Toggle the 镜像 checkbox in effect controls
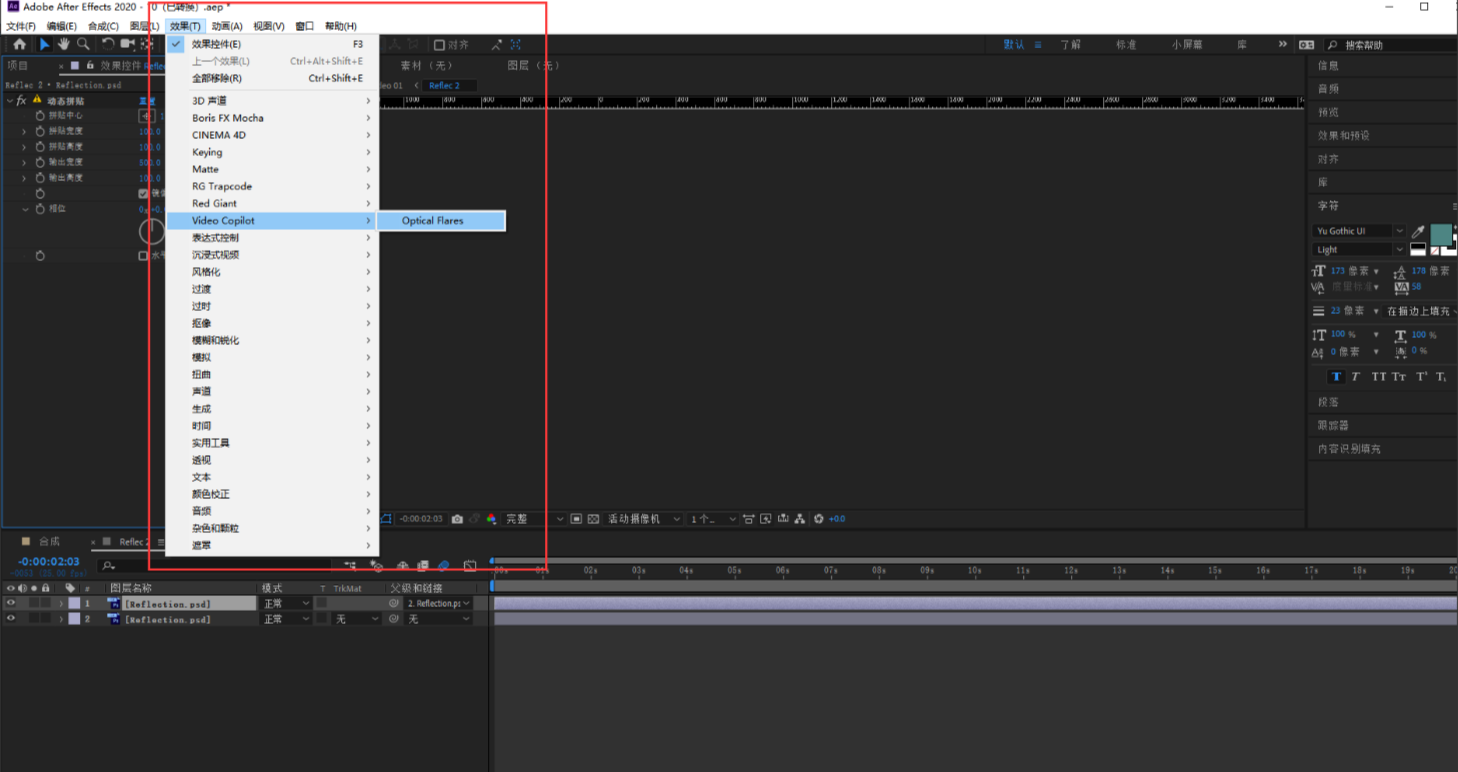 click(x=143, y=193)
